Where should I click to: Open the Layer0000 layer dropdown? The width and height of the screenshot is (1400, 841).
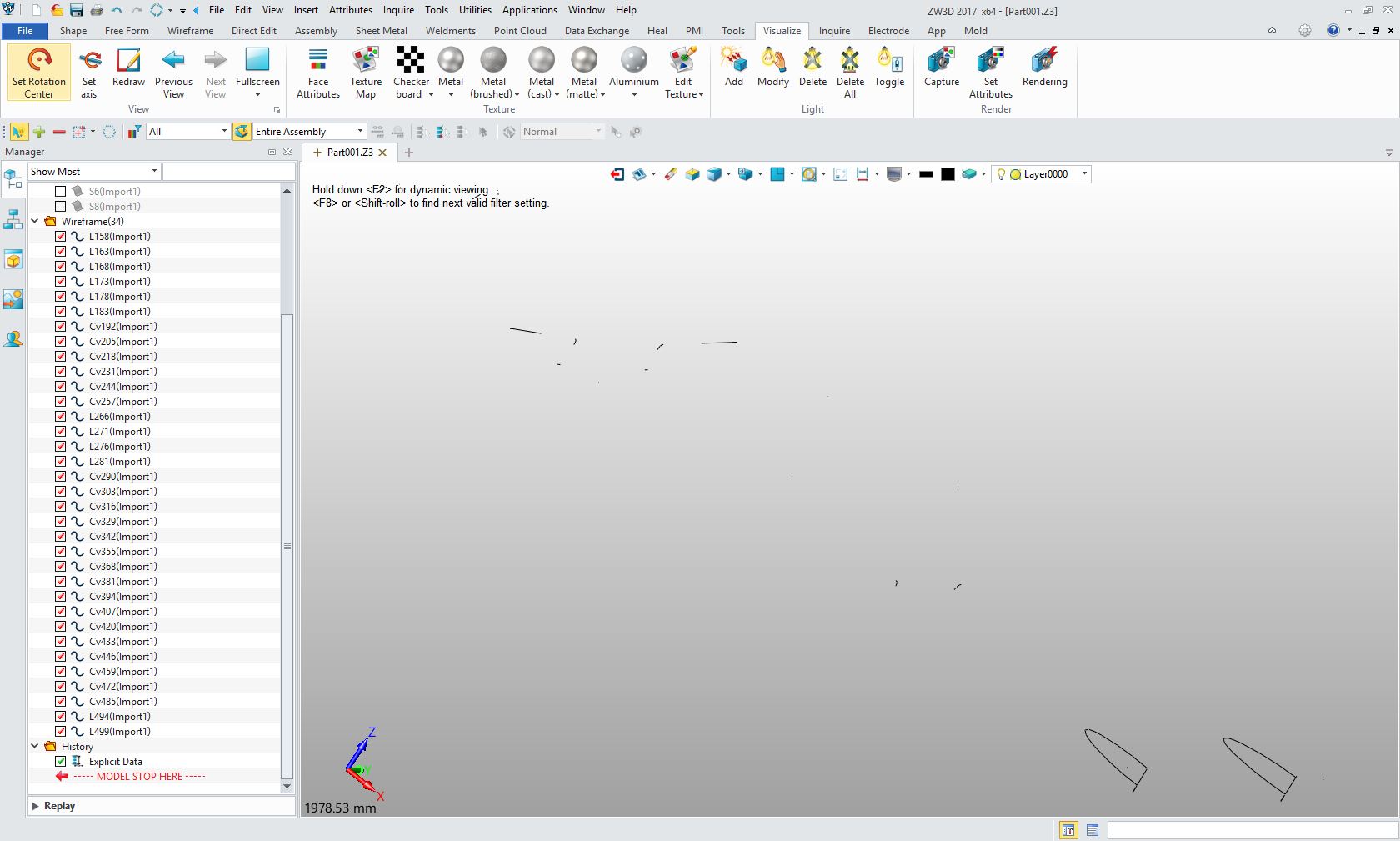click(1084, 174)
